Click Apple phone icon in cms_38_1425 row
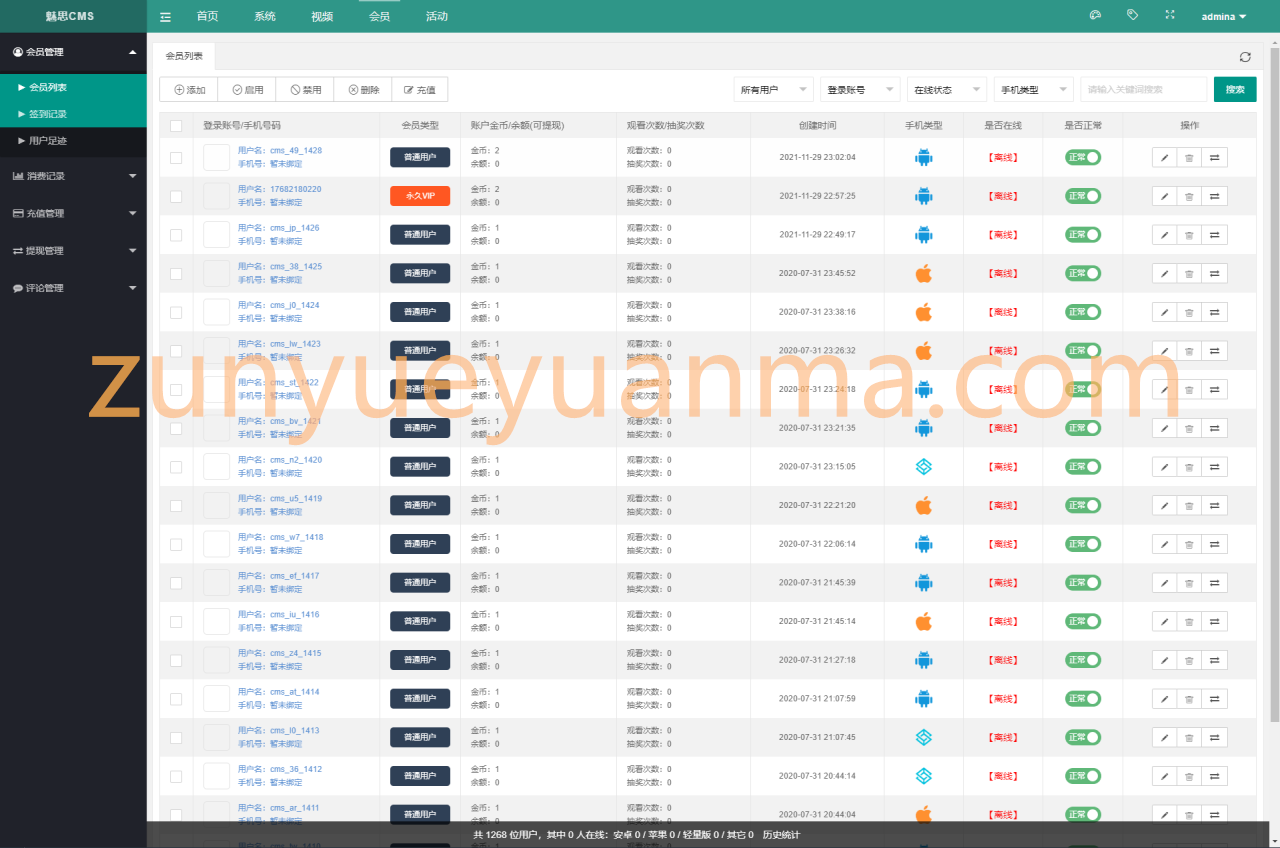1280x848 pixels. (x=923, y=273)
